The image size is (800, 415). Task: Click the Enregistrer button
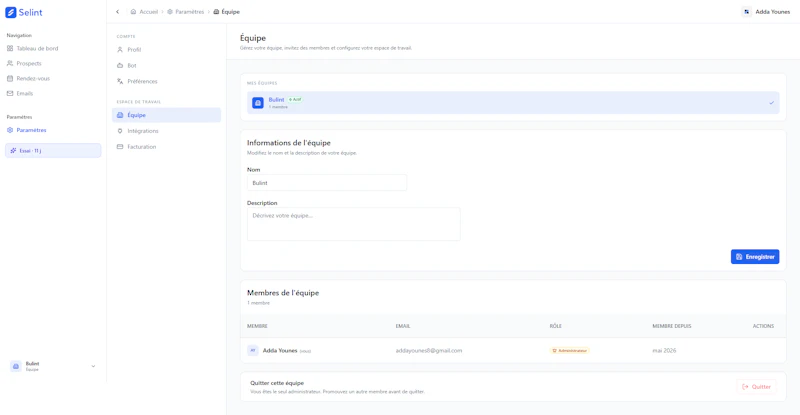[755, 257]
